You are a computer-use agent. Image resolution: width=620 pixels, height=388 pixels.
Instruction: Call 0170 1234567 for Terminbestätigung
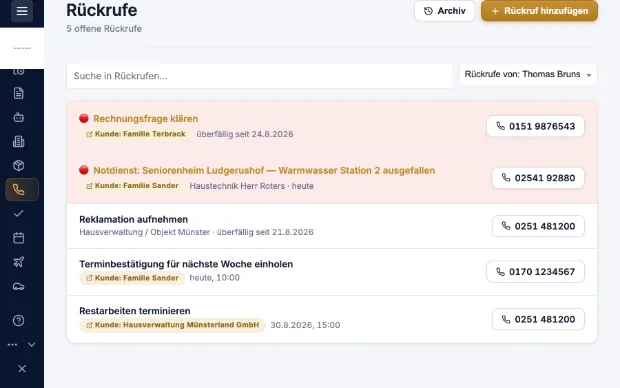[x=535, y=272]
